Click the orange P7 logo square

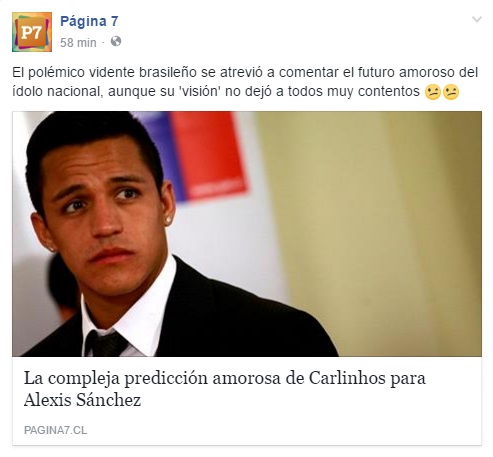[x=31, y=32]
